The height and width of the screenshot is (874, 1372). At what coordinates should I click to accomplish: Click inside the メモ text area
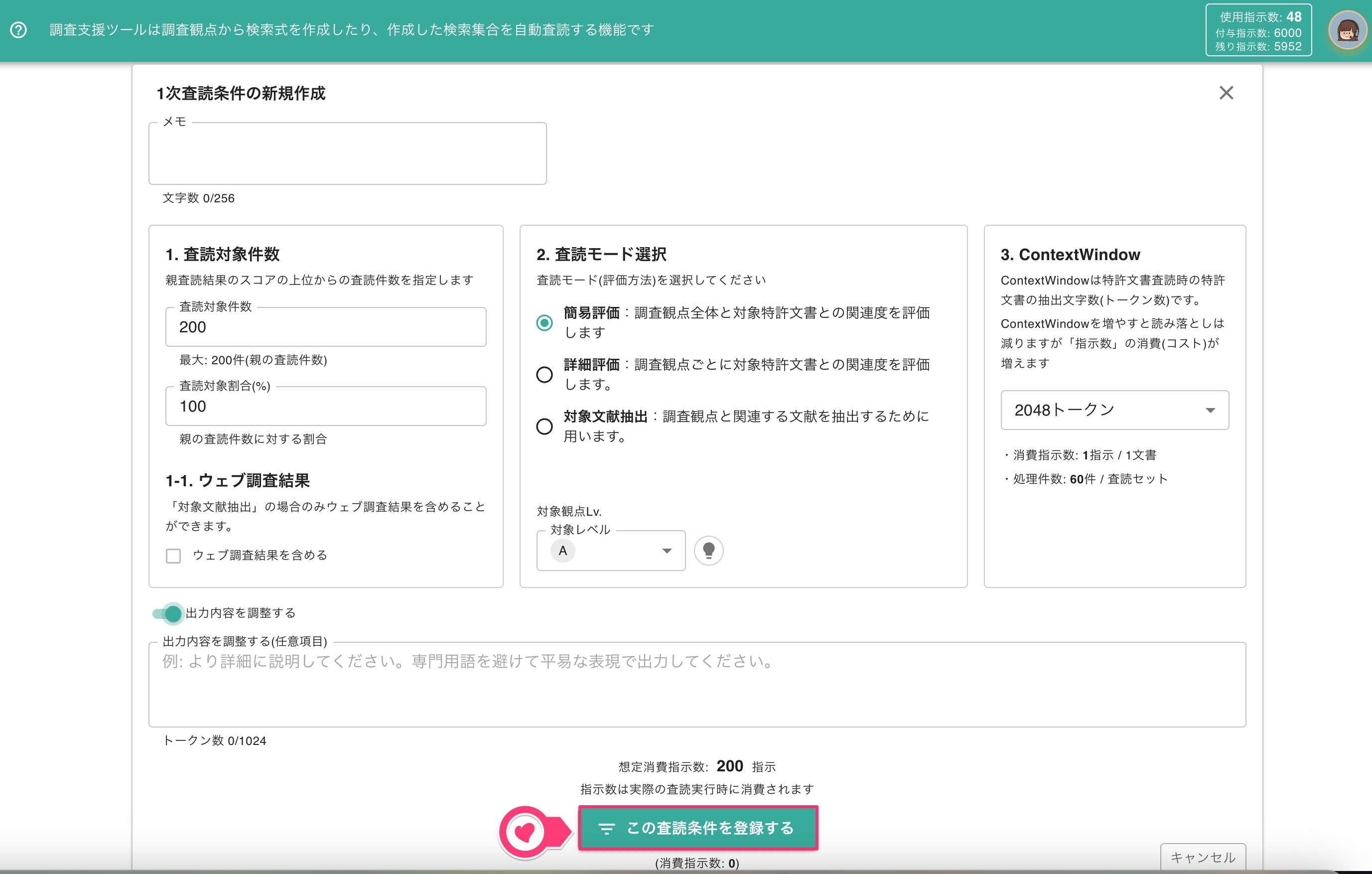tap(348, 153)
